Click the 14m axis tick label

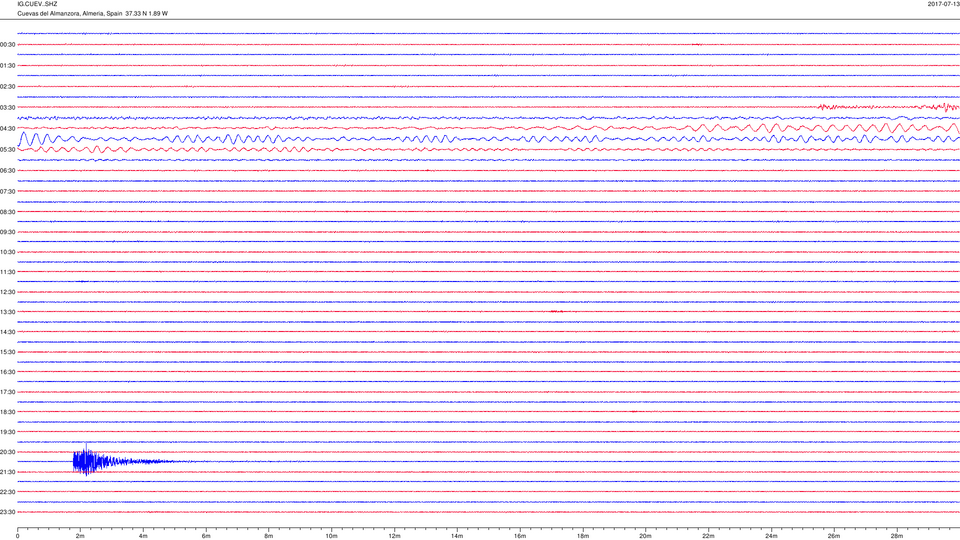coord(457,536)
